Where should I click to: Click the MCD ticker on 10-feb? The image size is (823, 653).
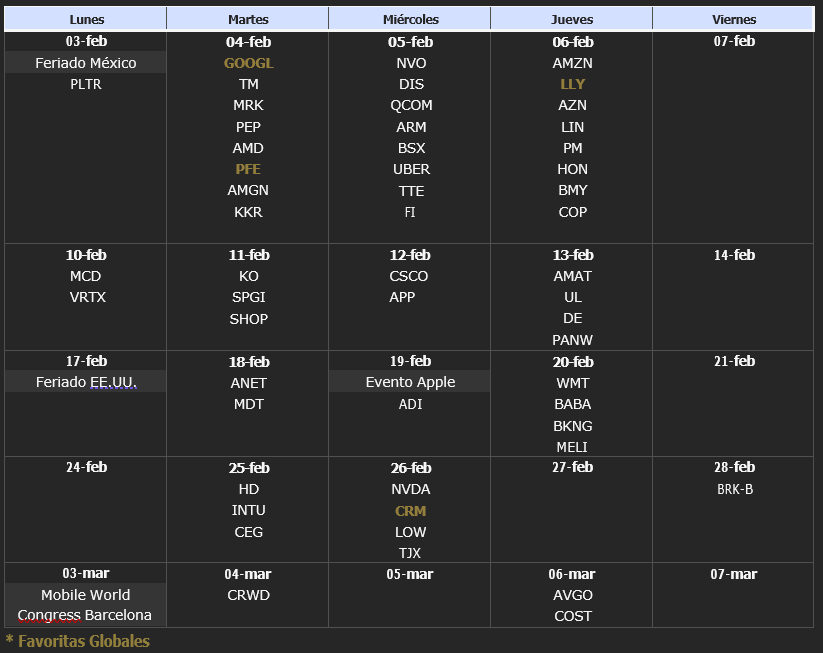point(86,276)
